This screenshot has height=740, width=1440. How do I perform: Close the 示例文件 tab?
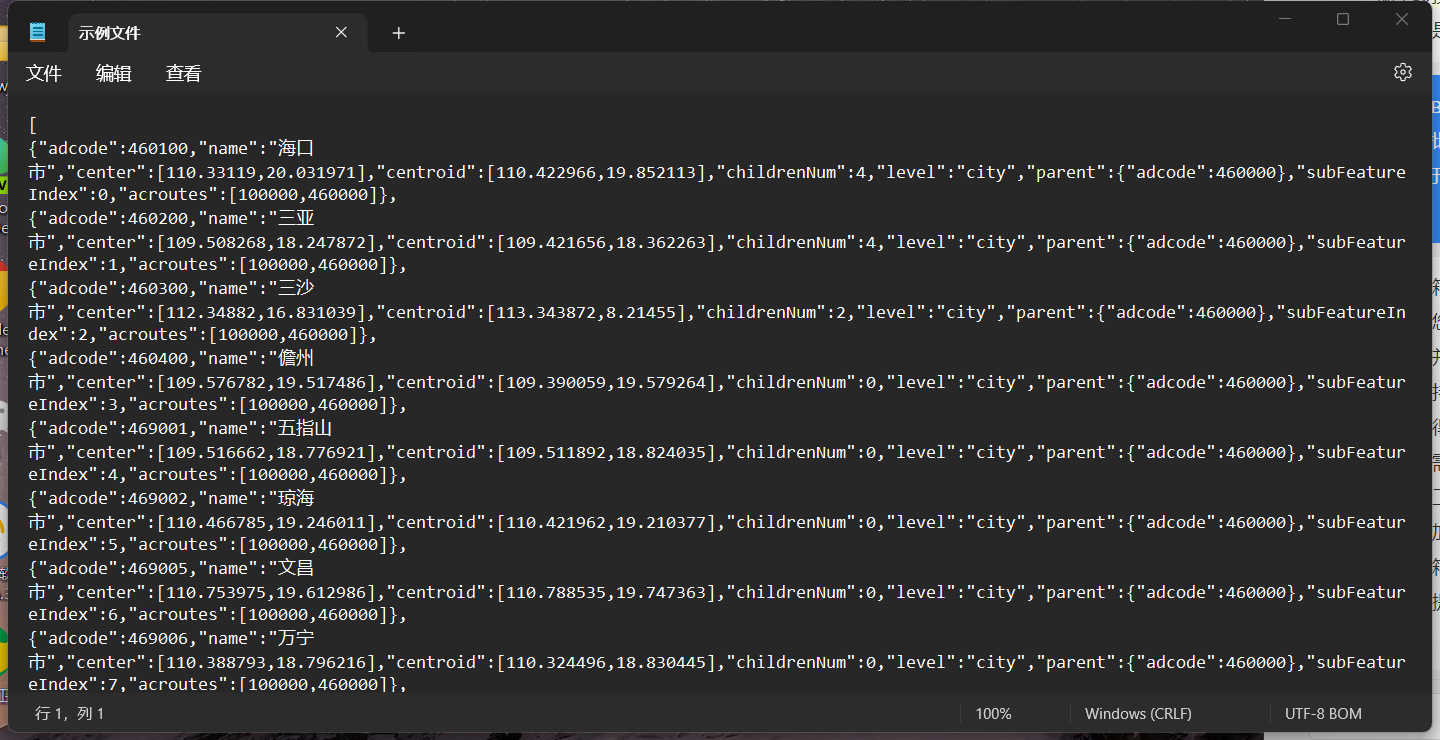tap(341, 32)
